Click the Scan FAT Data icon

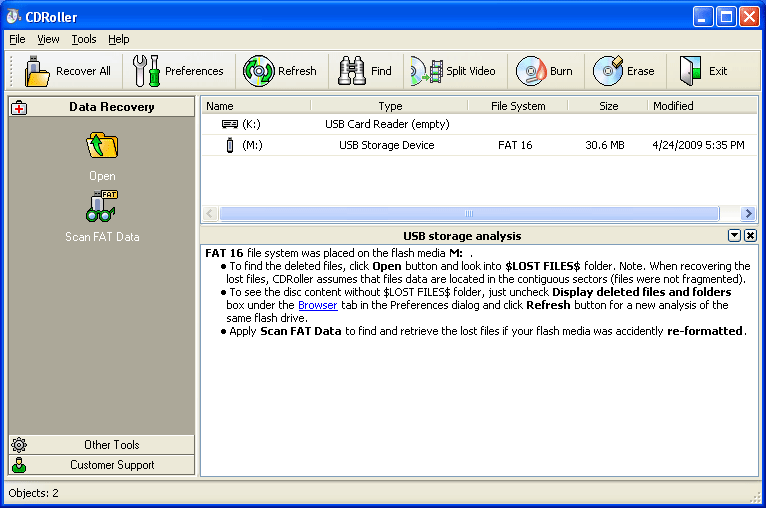(x=102, y=206)
